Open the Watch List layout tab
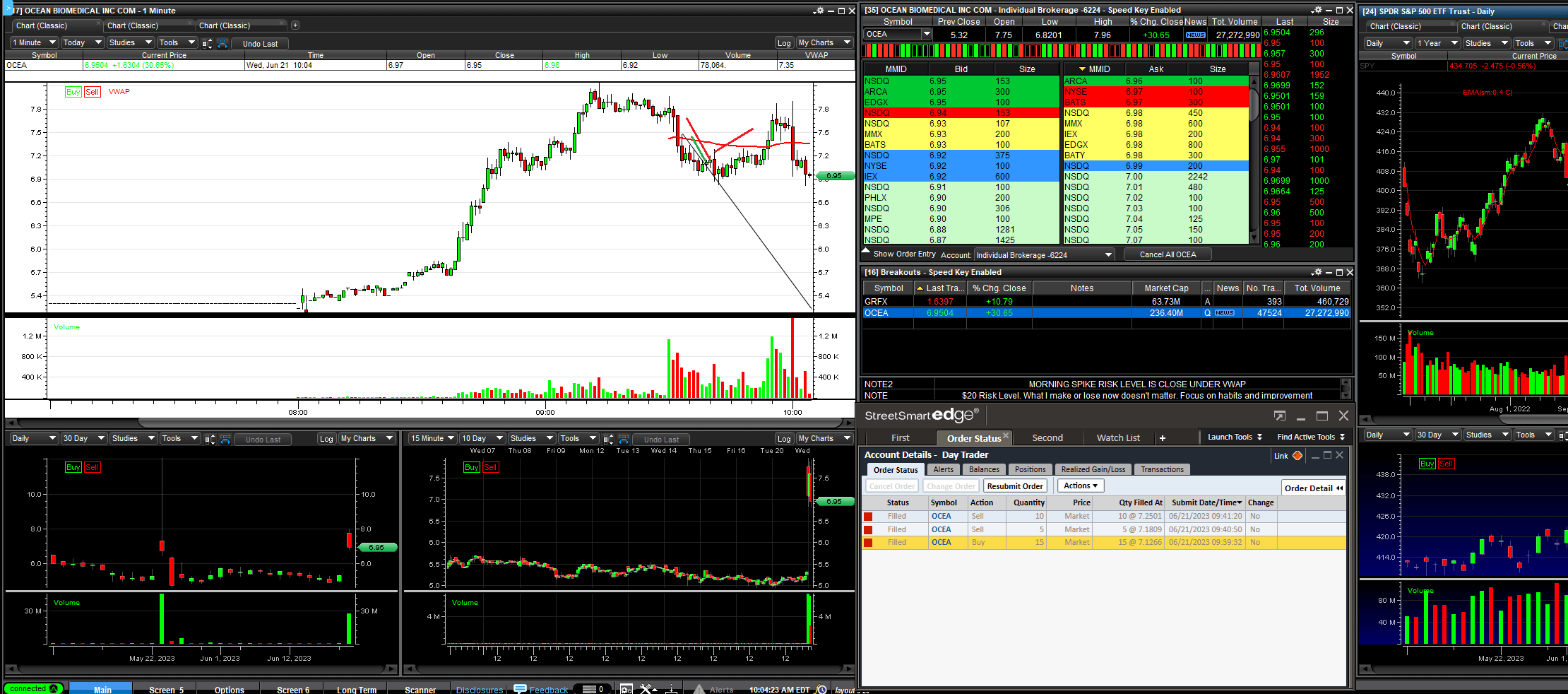Screen dimensions: 1568x694 coord(1117,438)
